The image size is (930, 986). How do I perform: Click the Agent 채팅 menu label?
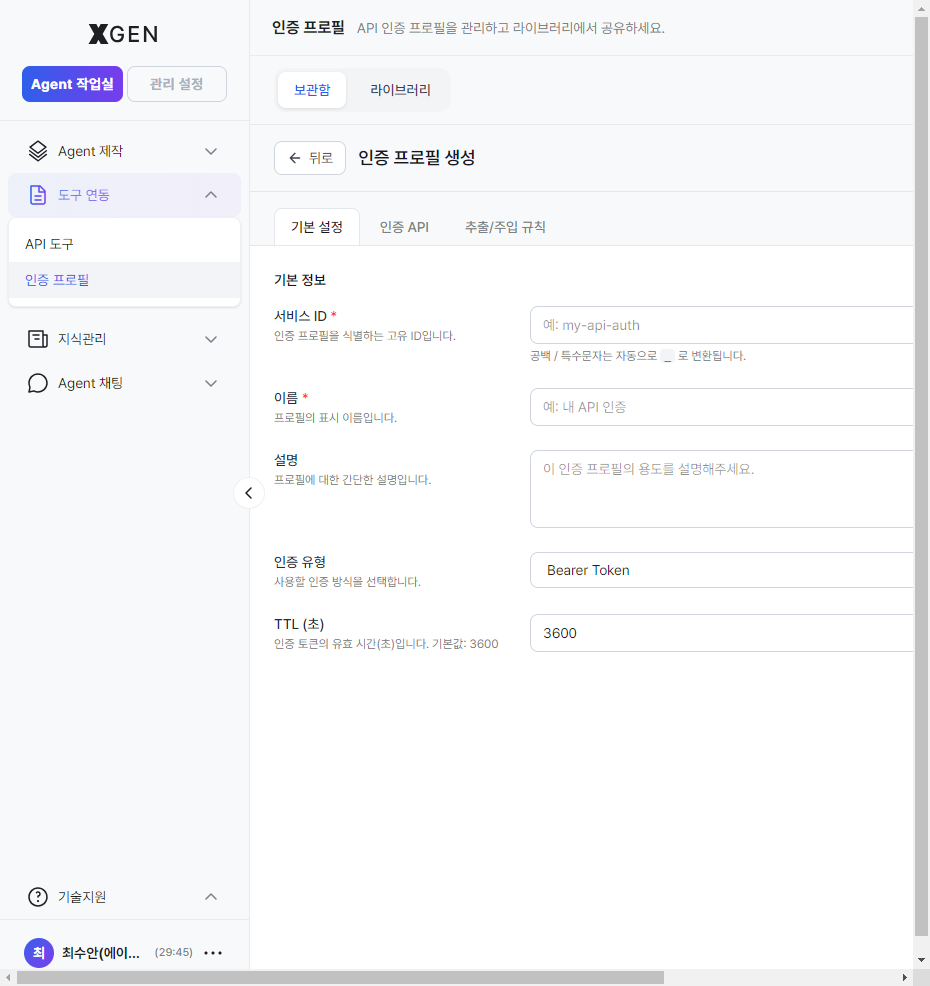coord(91,383)
